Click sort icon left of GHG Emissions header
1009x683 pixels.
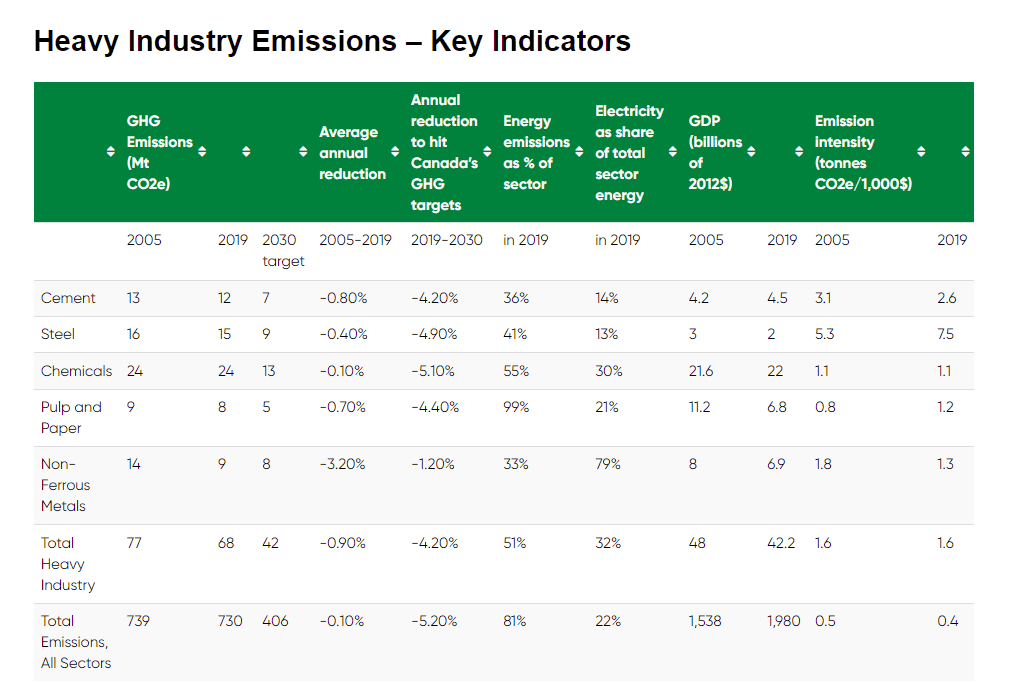tap(111, 152)
